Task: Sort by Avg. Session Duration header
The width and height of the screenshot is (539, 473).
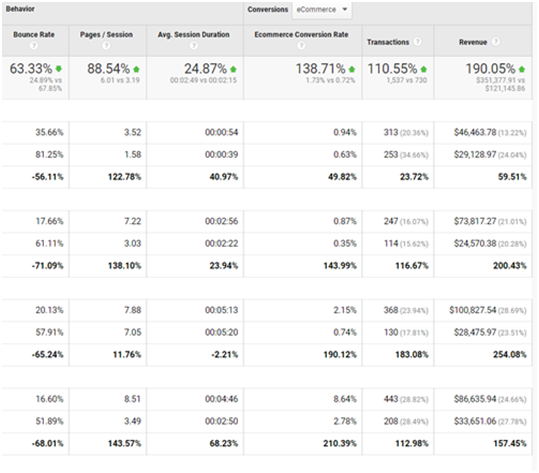Action: pyautogui.click(x=194, y=35)
